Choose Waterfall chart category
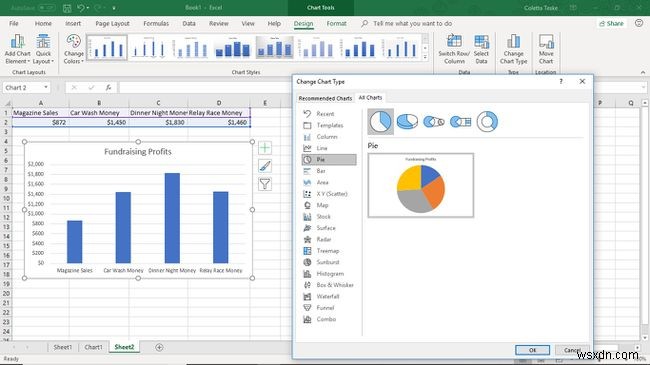 [x=329, y=296]
